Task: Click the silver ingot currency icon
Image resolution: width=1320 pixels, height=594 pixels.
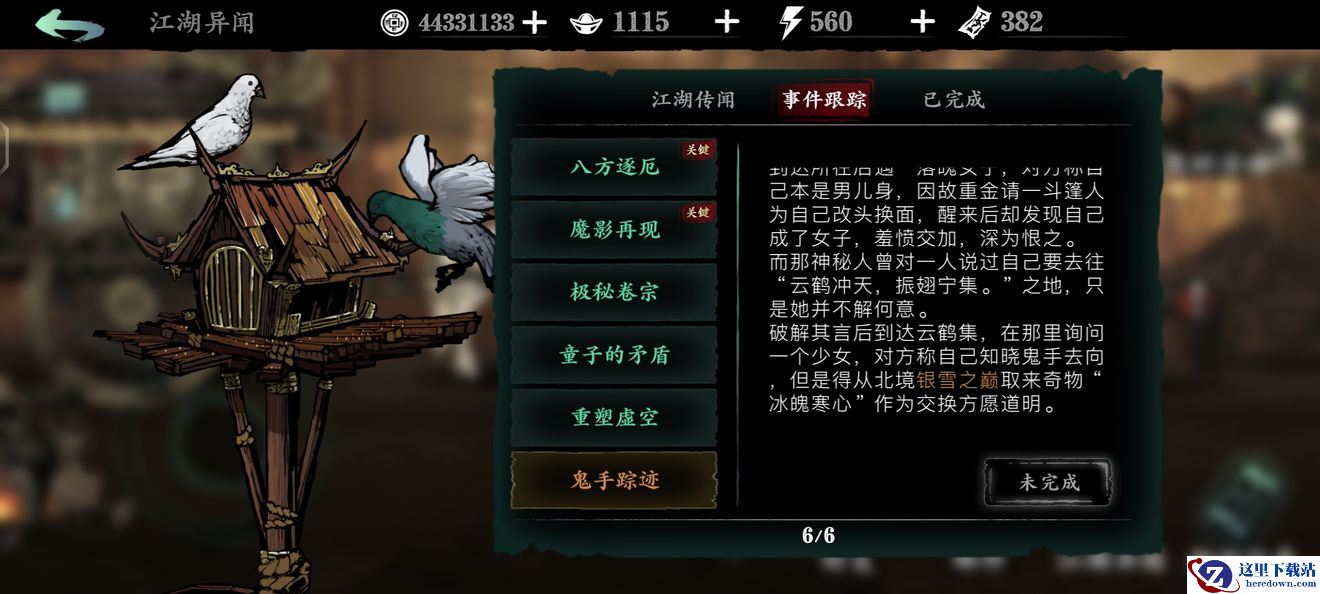Action: (x=588, y=23)
